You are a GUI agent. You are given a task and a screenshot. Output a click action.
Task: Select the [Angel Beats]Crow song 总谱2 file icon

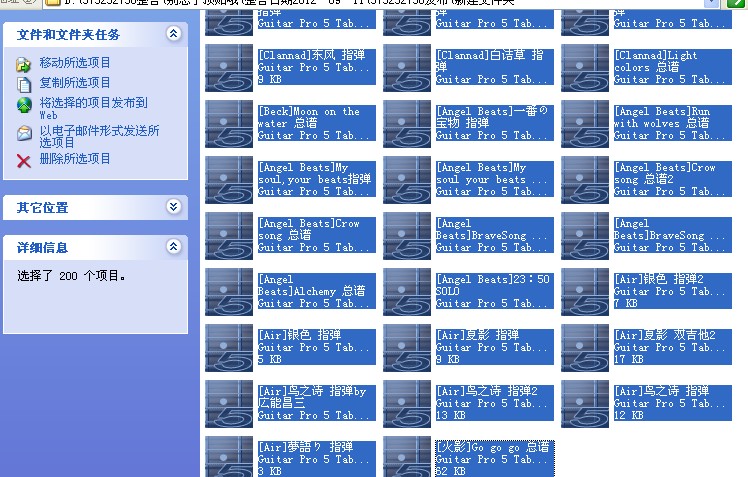tap(585, 180)
